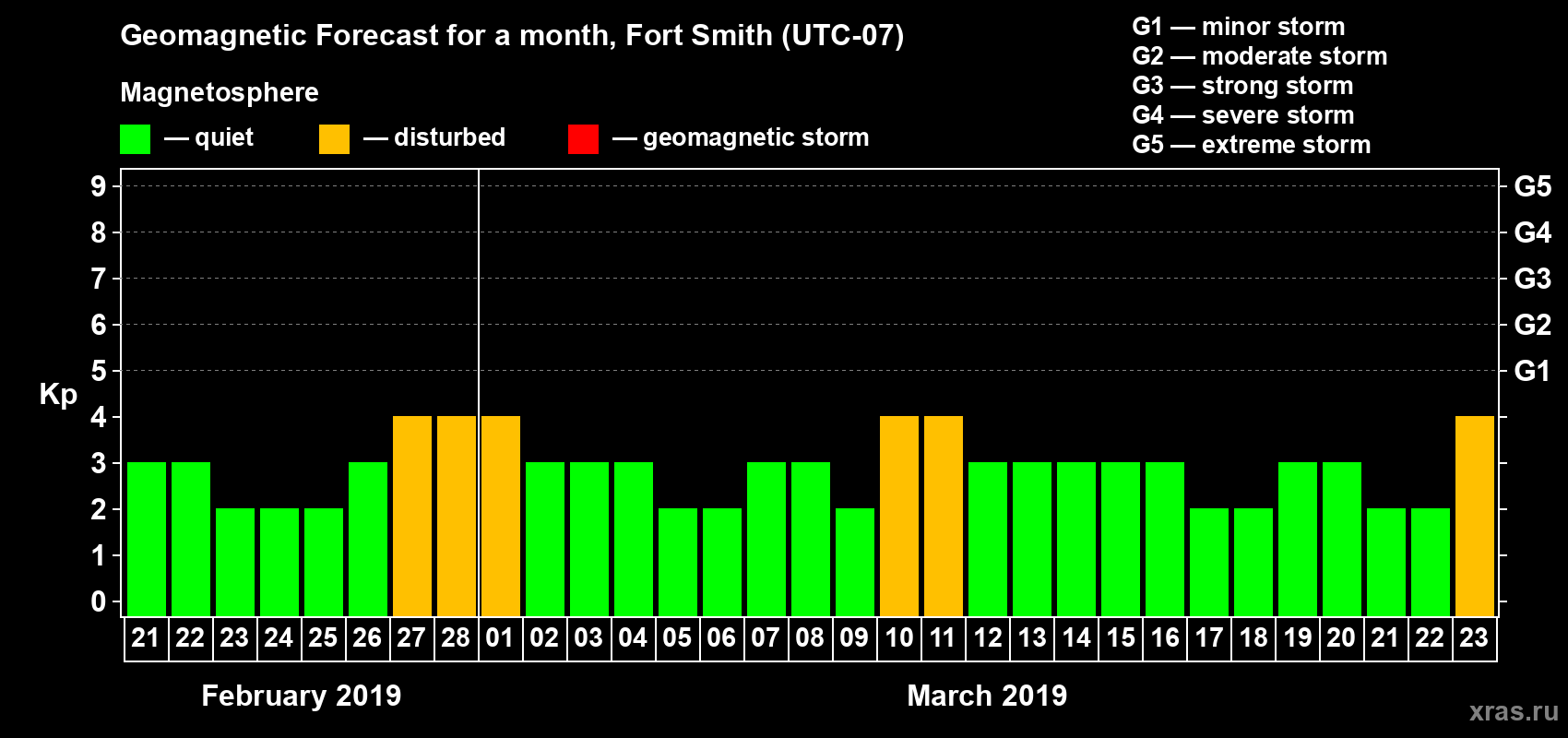
Task: Click the date label 09 under March
Action: pos(854,638)
